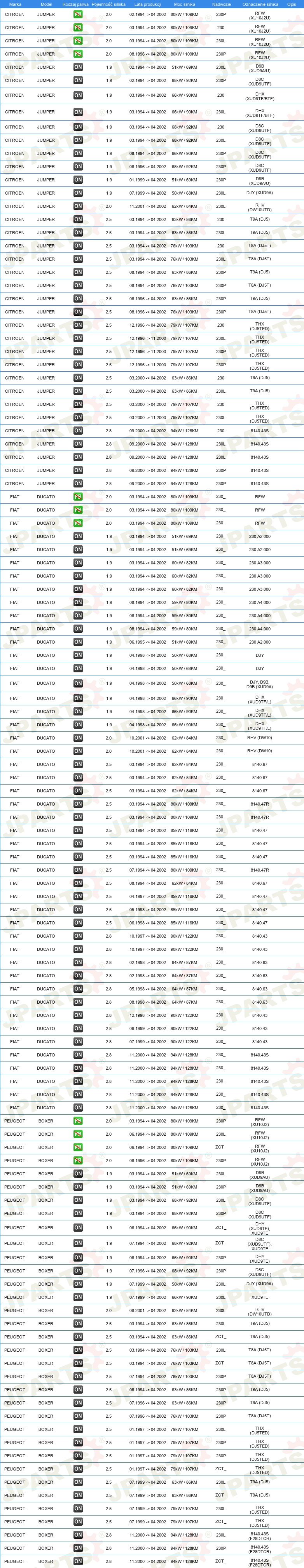Click the Lata produkcji column header
This screenshot has height=1568, width=304.
(147, 3)
